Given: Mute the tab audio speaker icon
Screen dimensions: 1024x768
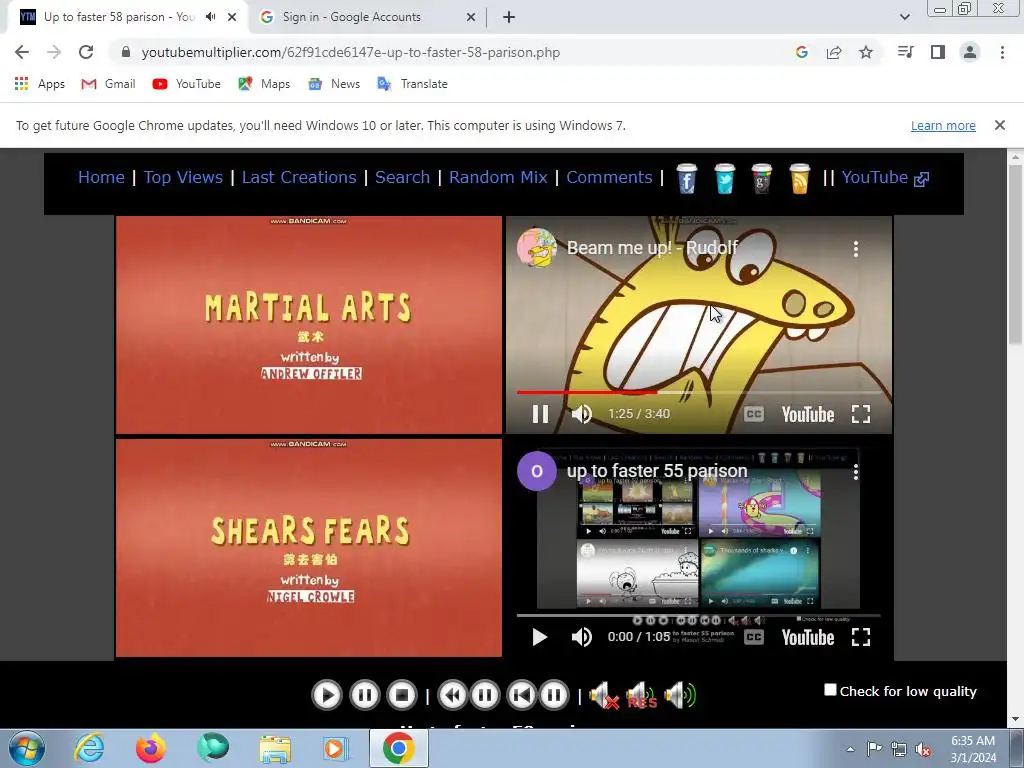Looking at the screenshot, I should pyautogui.click(x=210, y=17).
